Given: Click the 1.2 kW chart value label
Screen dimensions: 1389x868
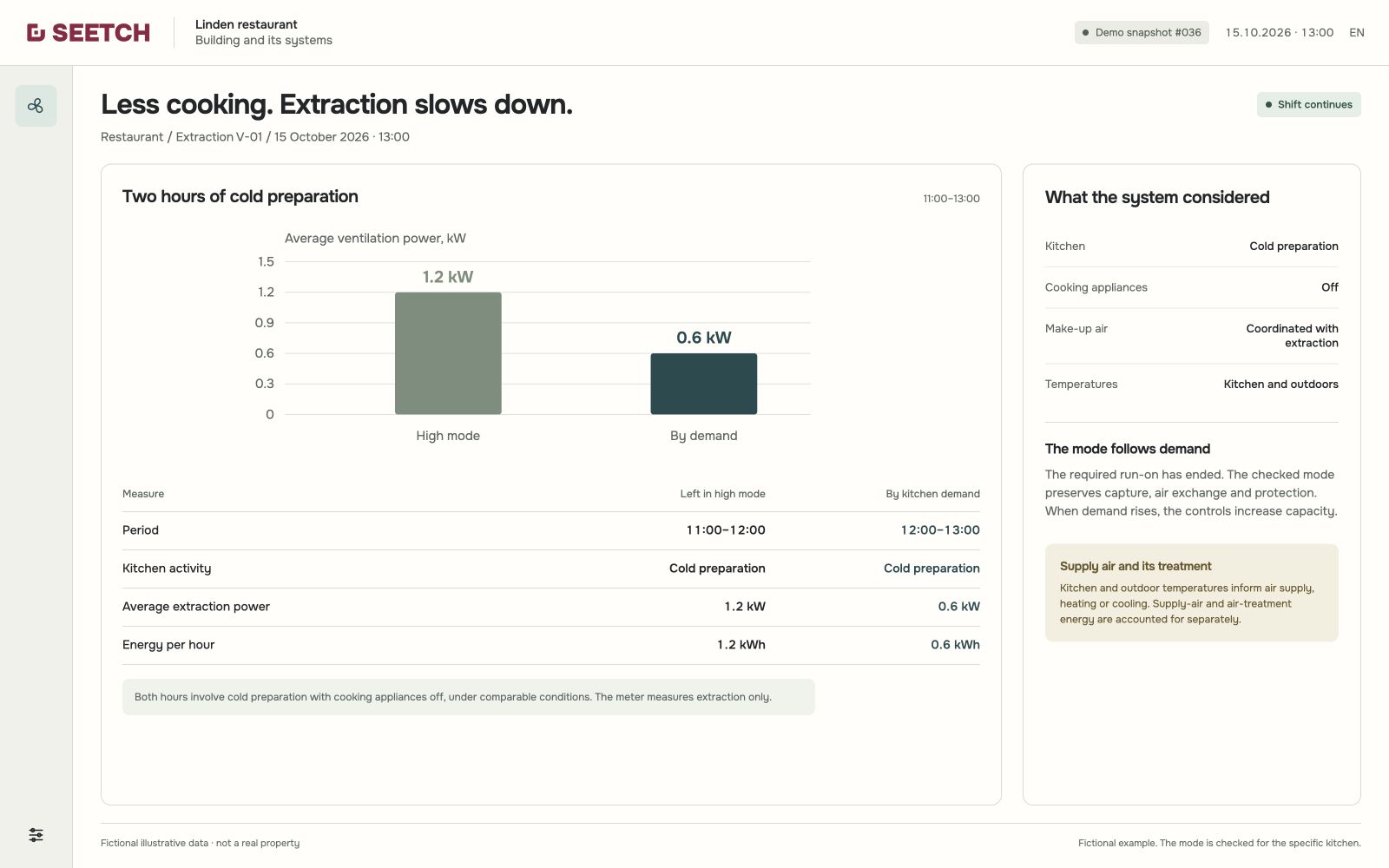Looking at the screenshot, I should [448, 277].
